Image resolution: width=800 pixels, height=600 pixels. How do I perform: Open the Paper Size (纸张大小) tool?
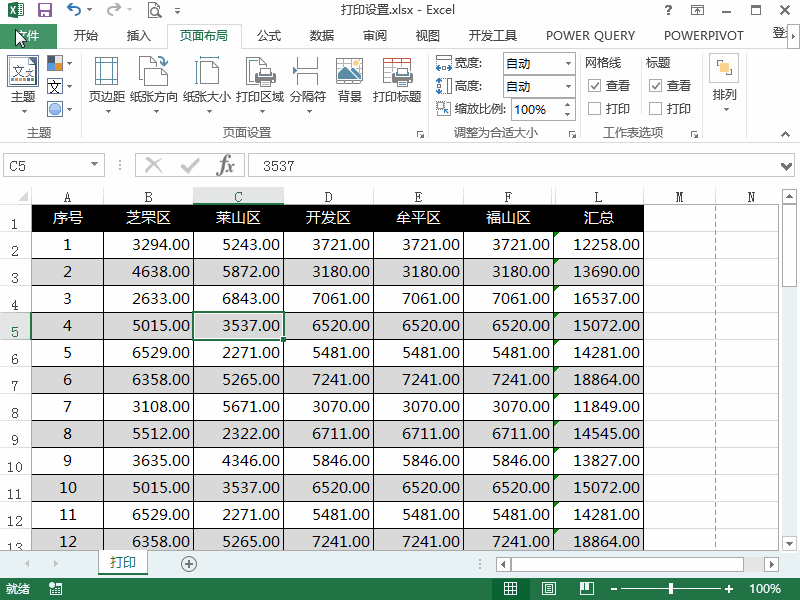click(x=207, y=85)
